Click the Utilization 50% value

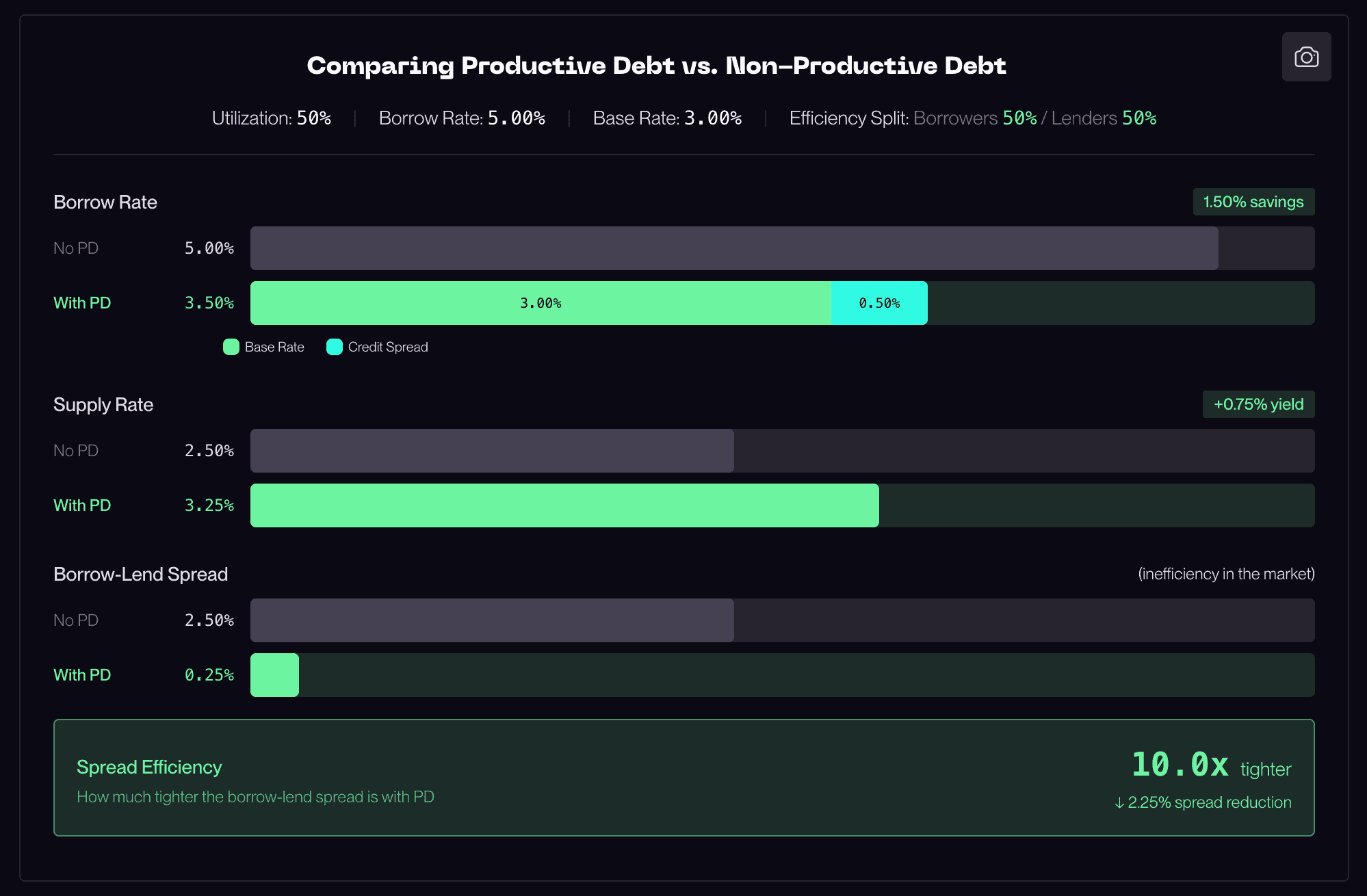click(314, 118)
